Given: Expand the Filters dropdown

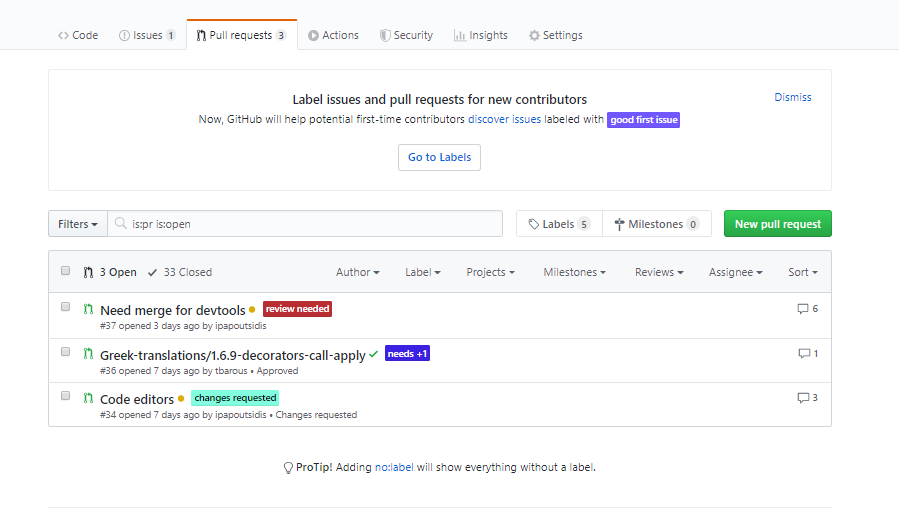Looking at the screenshot, I should pyautogui.click(x=77, y=224).
